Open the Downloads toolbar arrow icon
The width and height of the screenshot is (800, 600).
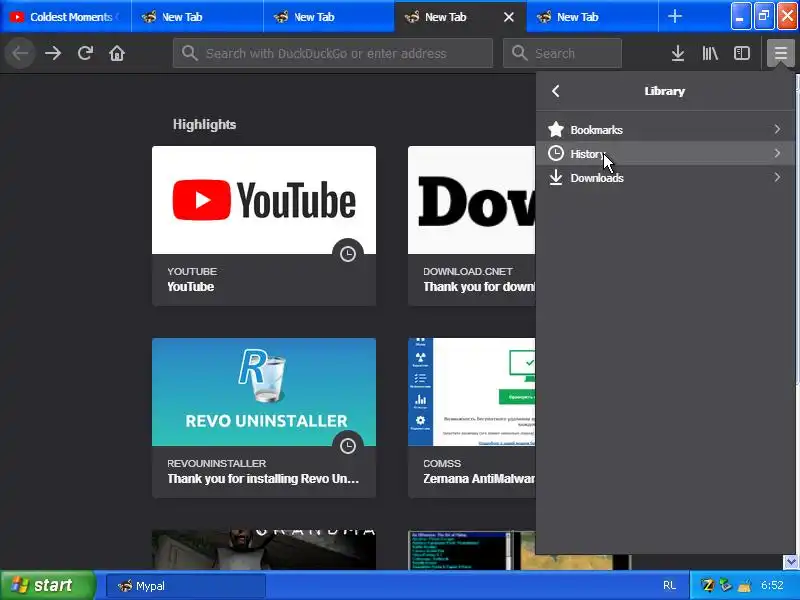tap(678, 53)
